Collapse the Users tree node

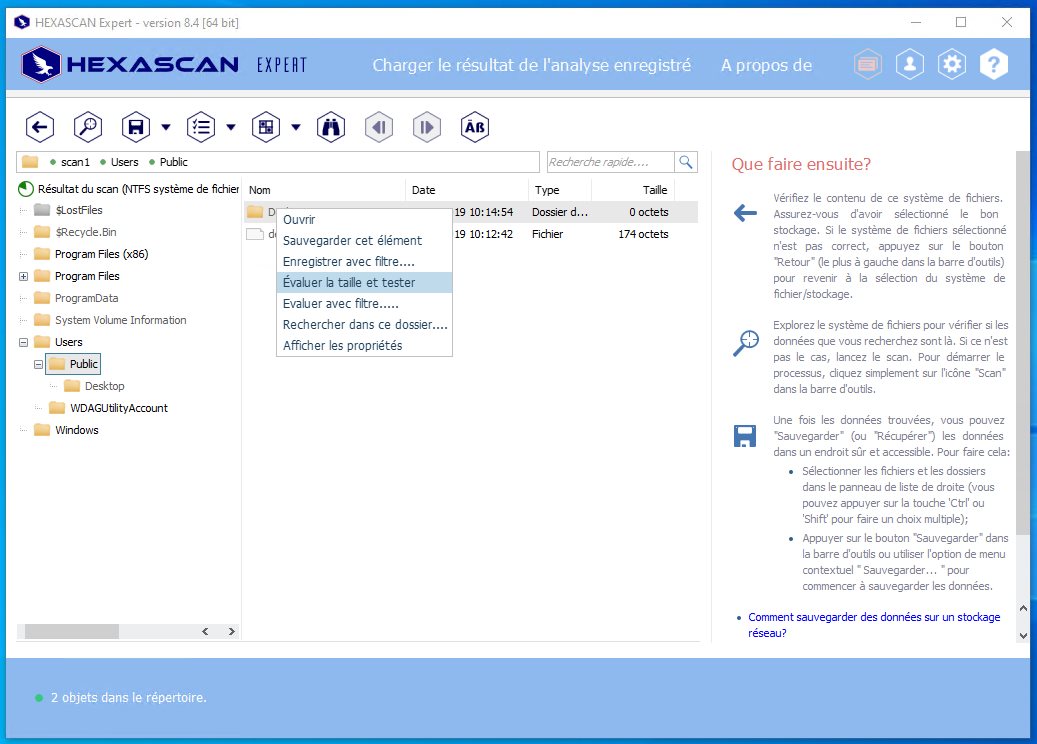click(23, 343)
